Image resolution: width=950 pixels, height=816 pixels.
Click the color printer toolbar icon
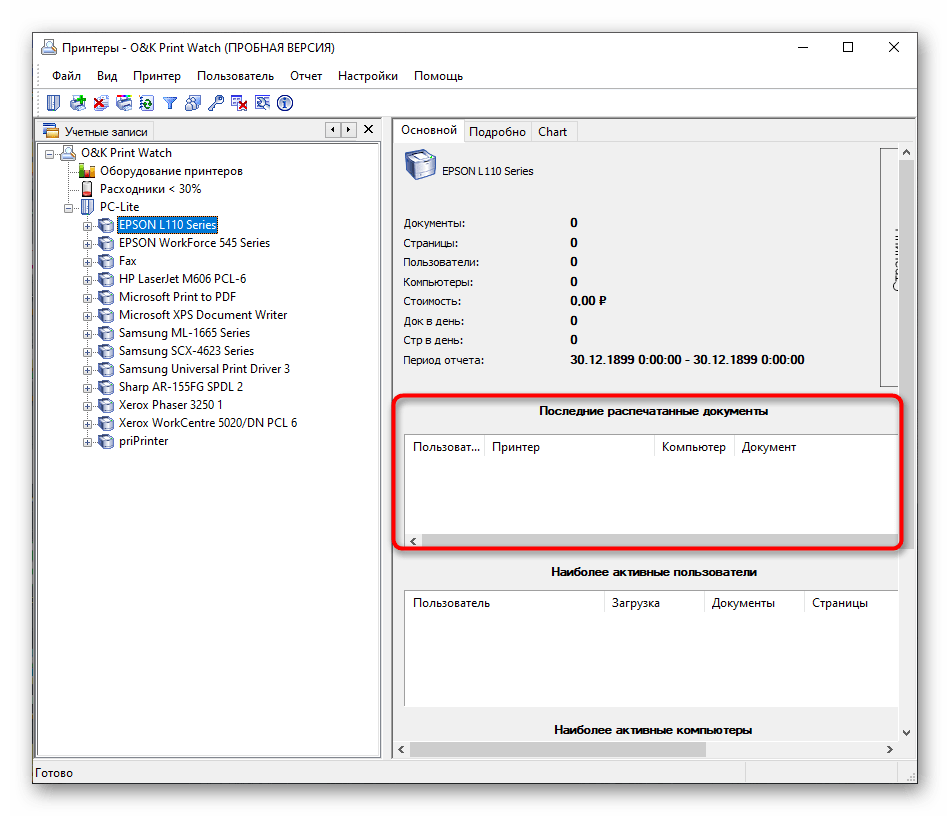[124, 103]
